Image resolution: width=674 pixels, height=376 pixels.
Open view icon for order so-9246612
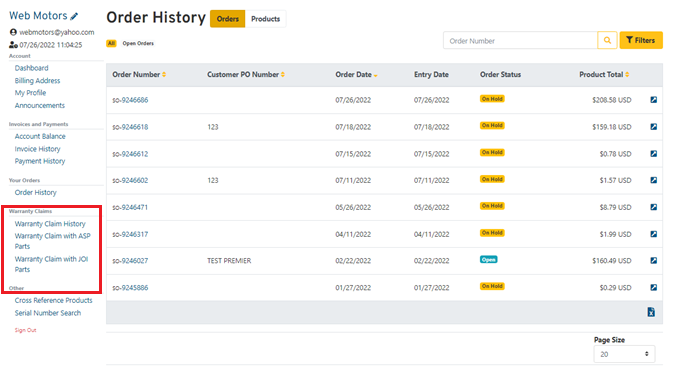(653, 153)
